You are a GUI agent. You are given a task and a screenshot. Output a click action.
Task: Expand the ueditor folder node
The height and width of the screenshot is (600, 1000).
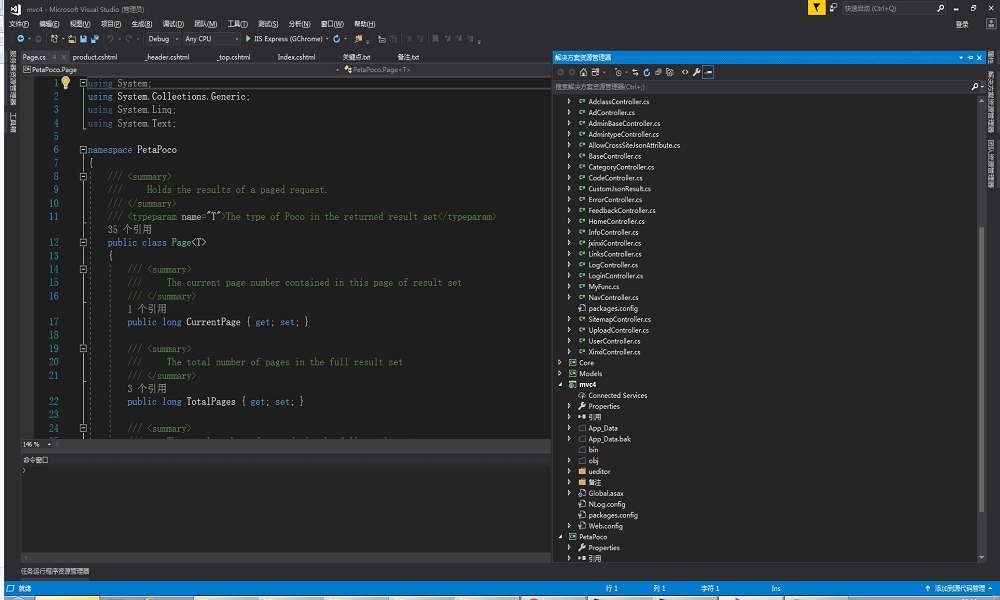[570, 472]
